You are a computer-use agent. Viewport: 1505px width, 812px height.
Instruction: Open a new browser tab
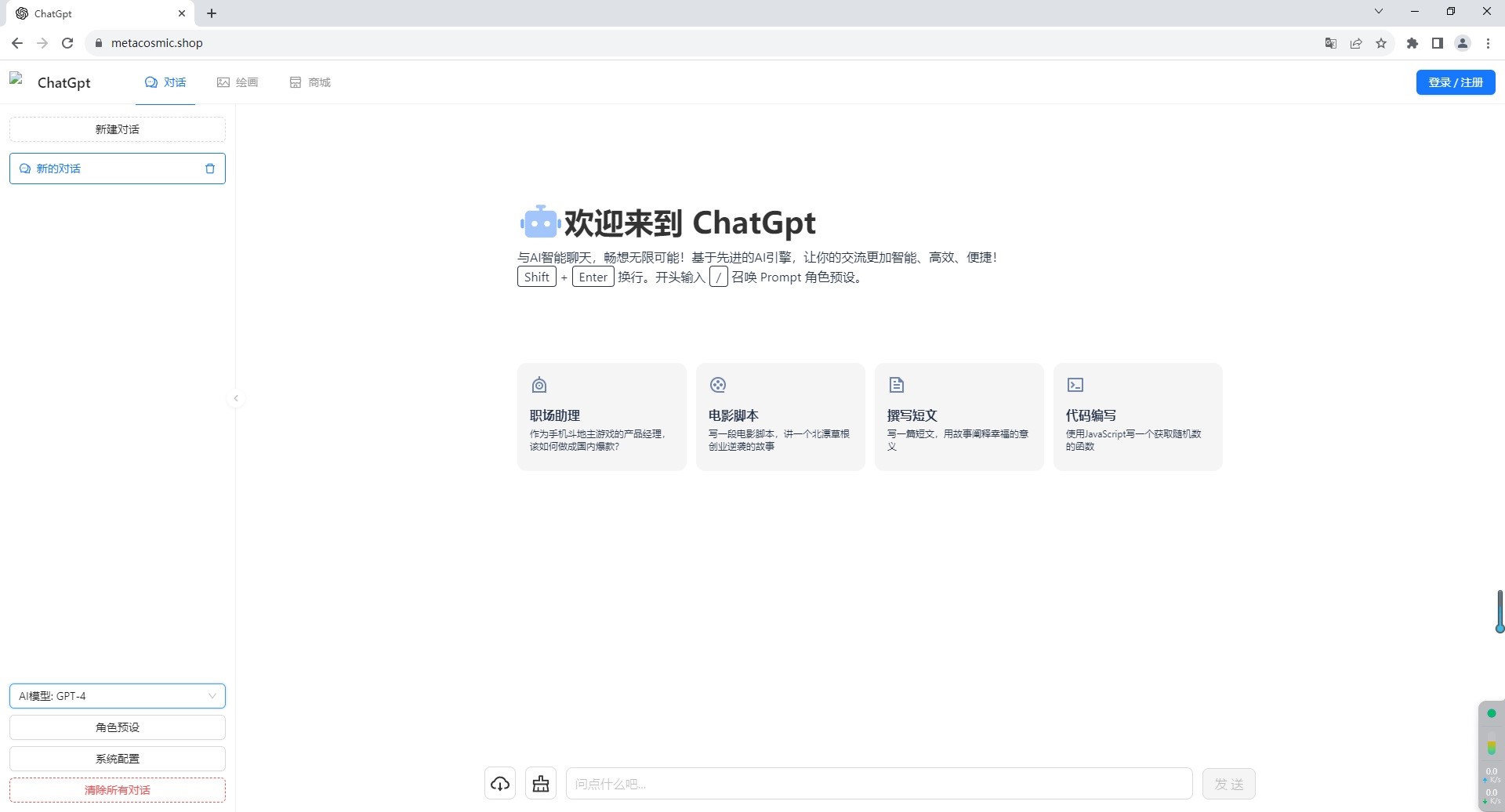[x=212, y=13]
